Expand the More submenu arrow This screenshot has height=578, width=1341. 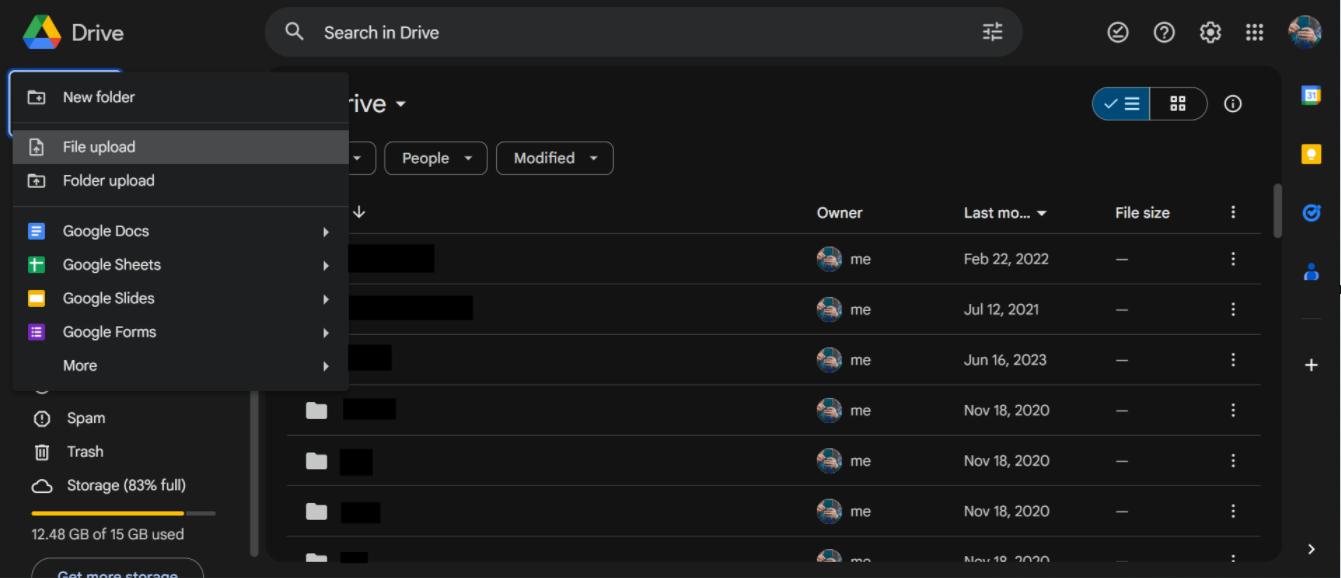[325, 366]
